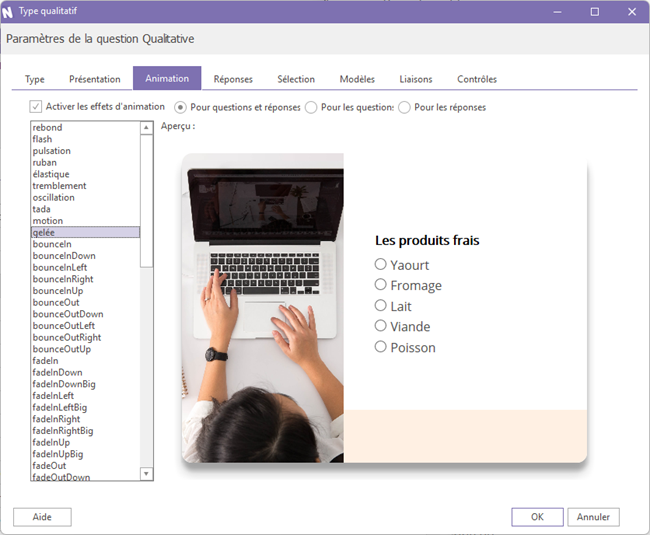Select flash animation effect
This screenshot has width=650, height=535.
[86, 139]
